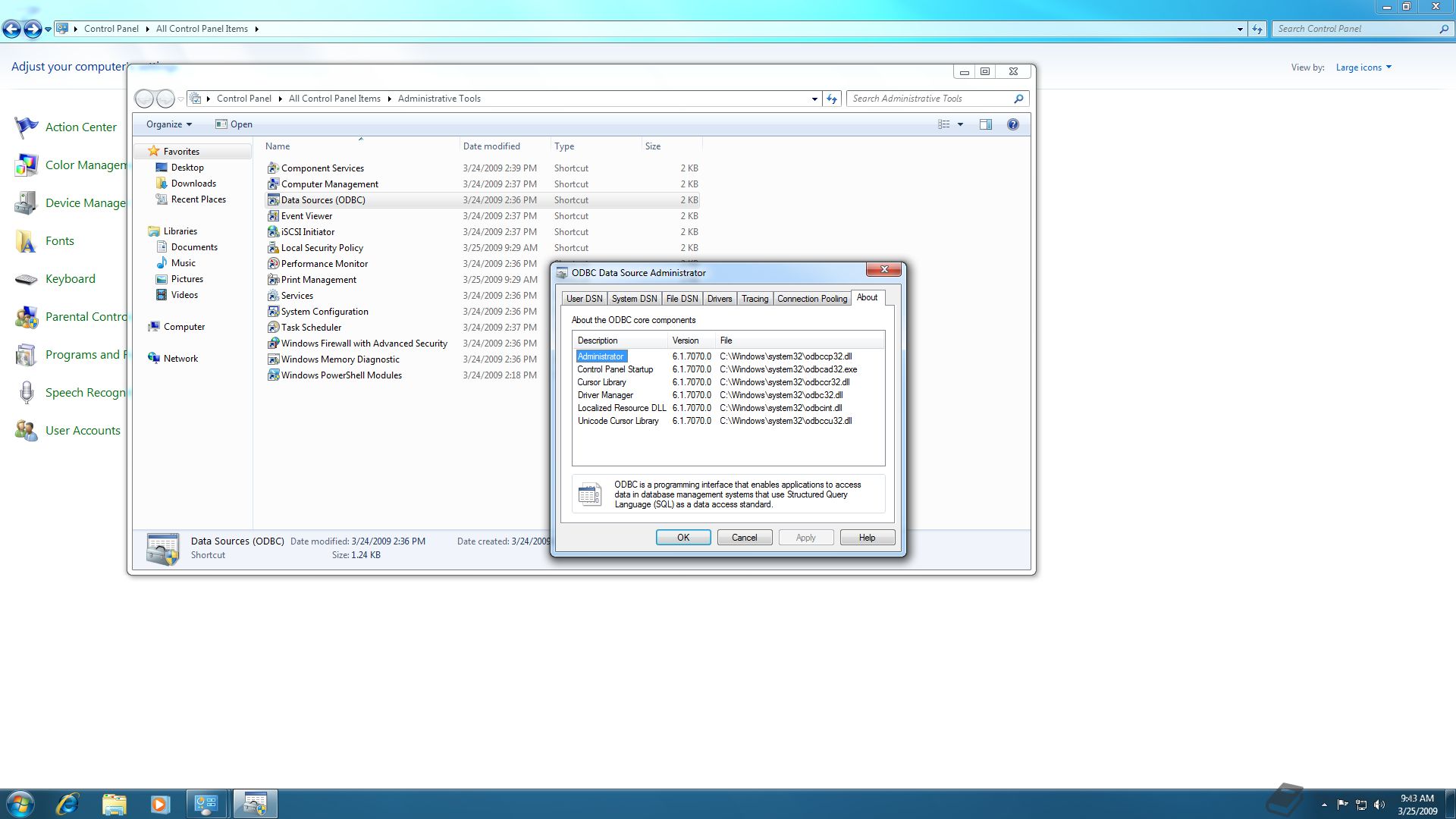Click the preview pane toggle icon

click(985, 124)
